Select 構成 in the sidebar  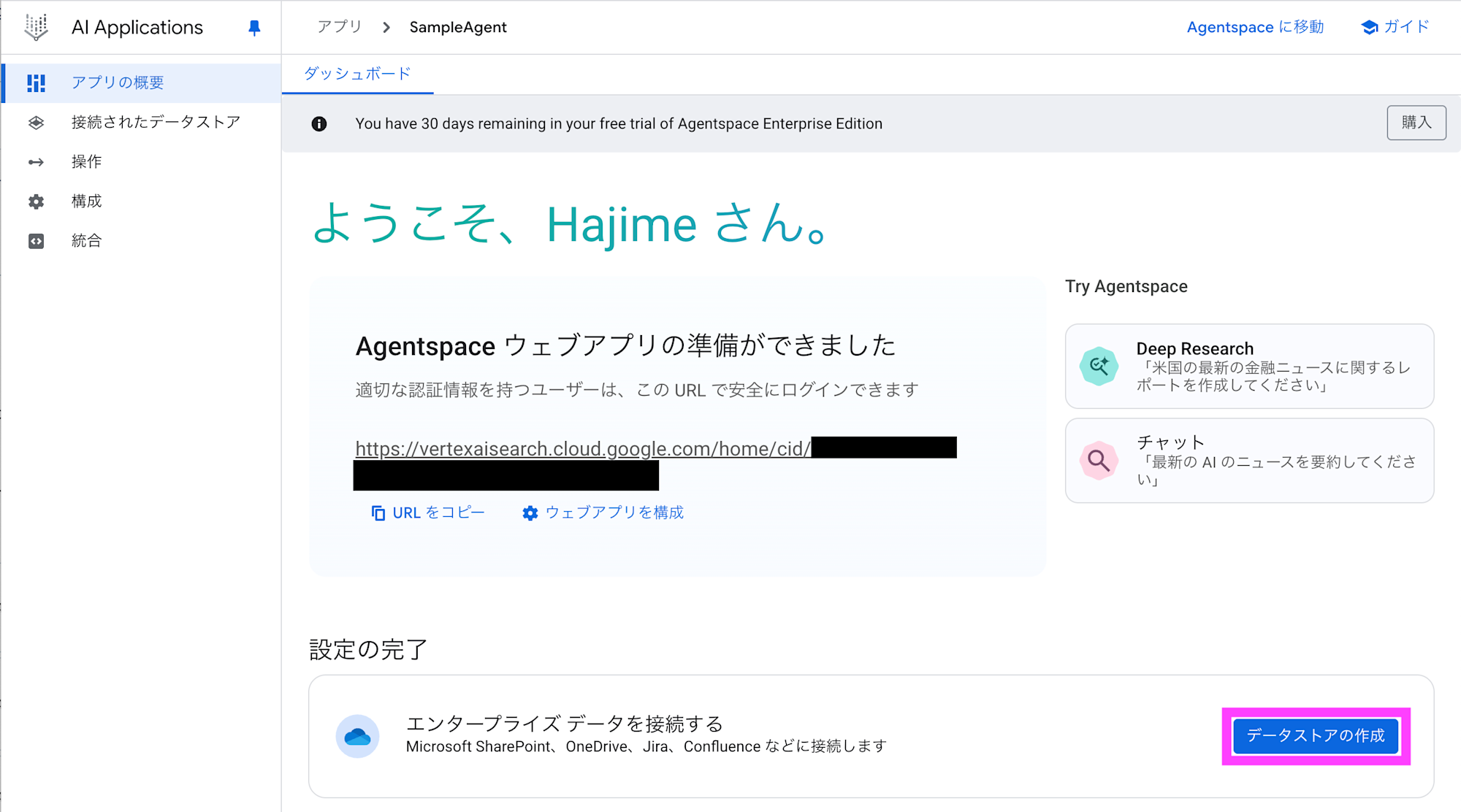pyautogui.click(x=142, y=202)
